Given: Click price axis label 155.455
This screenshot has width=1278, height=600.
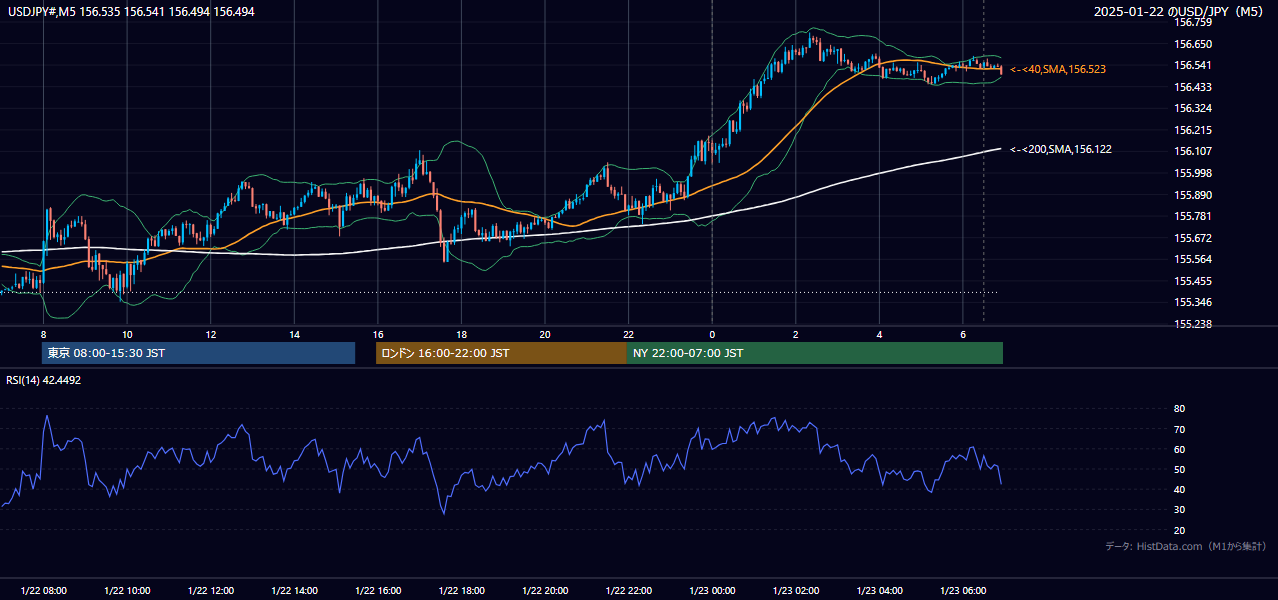Looking at the screenshot, I should point(1192,281).
